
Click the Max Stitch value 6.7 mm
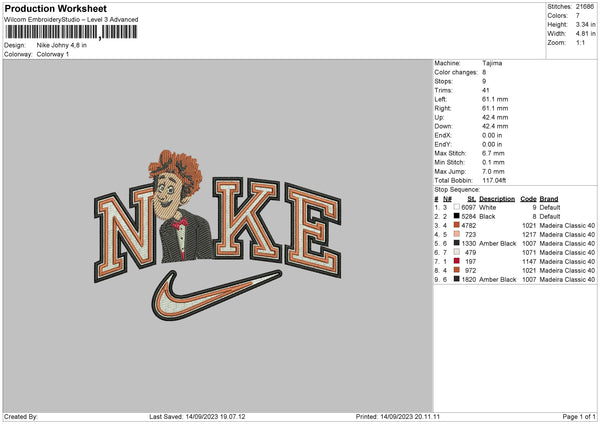pos(493,153)
